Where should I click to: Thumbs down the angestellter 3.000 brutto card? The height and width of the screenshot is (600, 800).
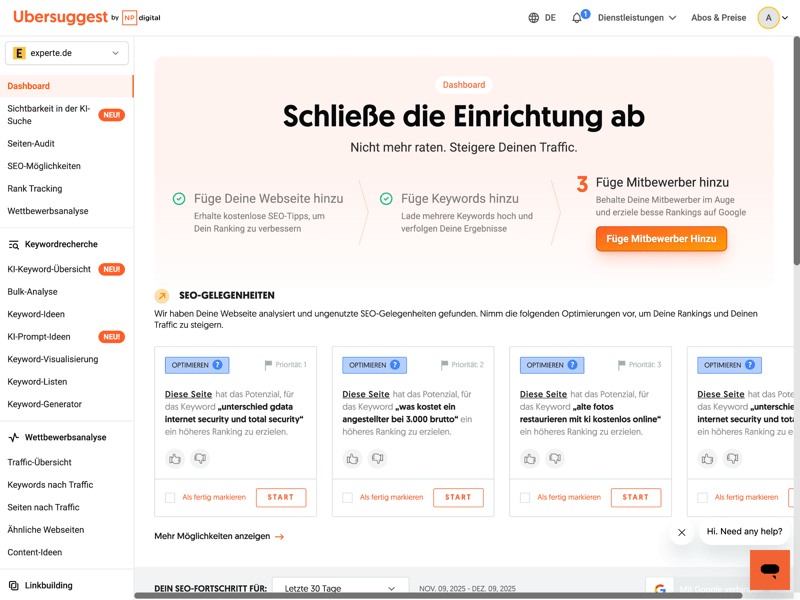point(378,459)
